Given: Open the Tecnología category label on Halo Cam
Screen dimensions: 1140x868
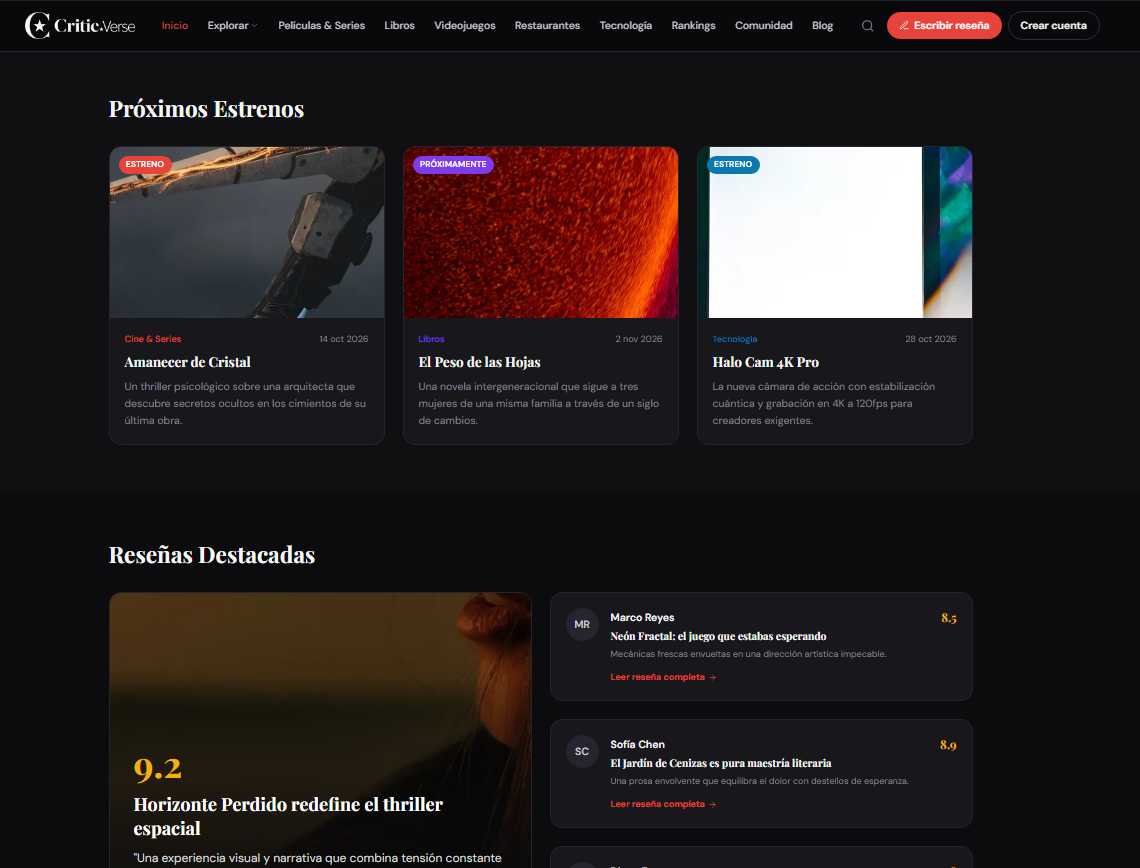Looking at the screenshot, I should click(x=734, y=339).
